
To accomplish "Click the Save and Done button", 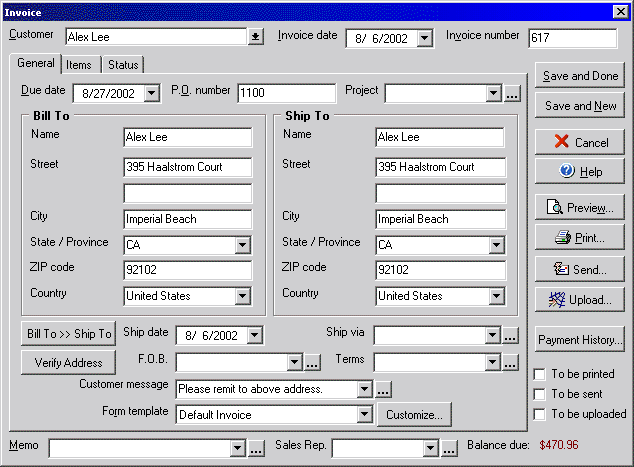I will pos(579,76).
